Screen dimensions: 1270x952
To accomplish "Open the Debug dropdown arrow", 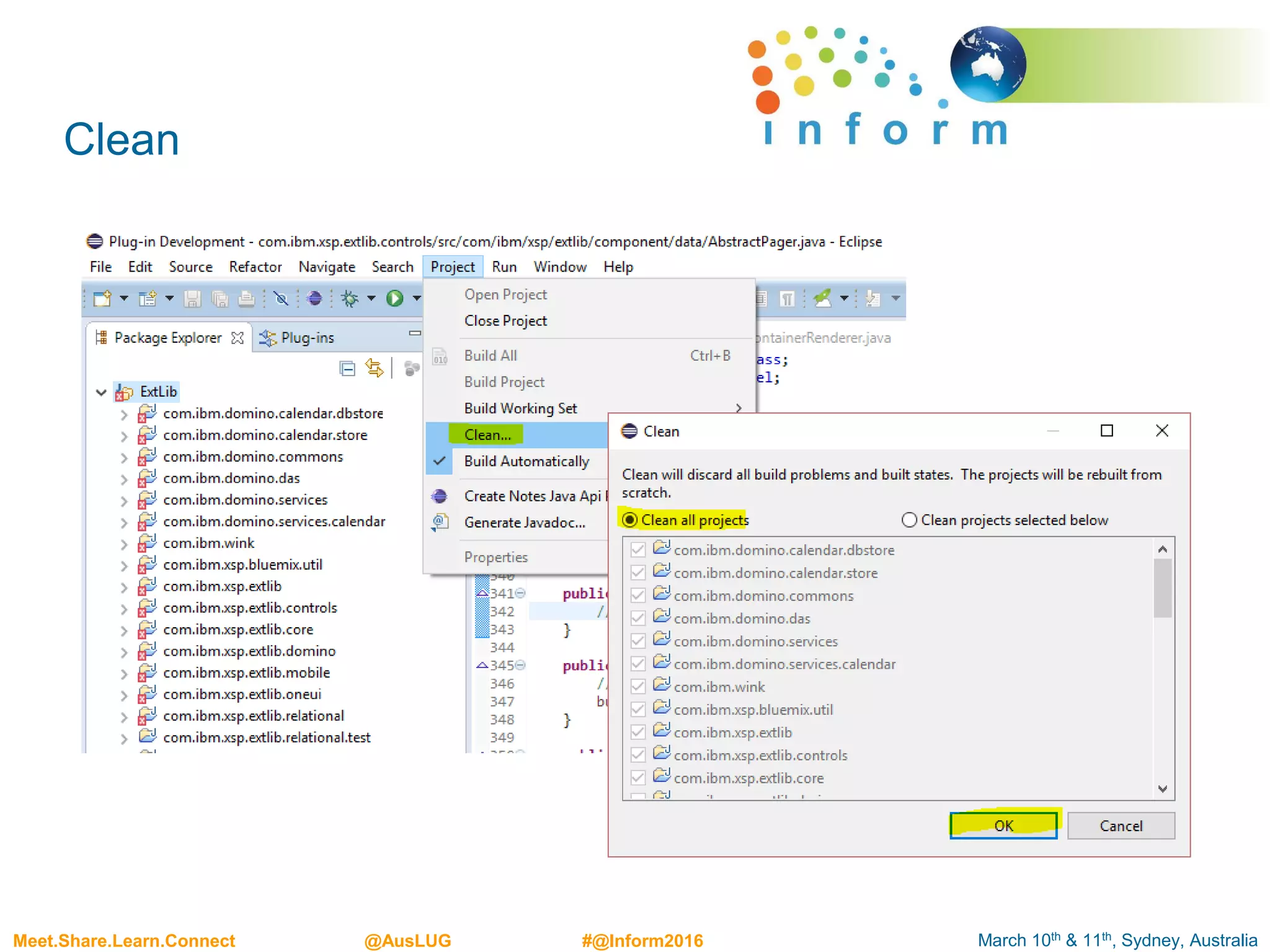I will (371, 299).
